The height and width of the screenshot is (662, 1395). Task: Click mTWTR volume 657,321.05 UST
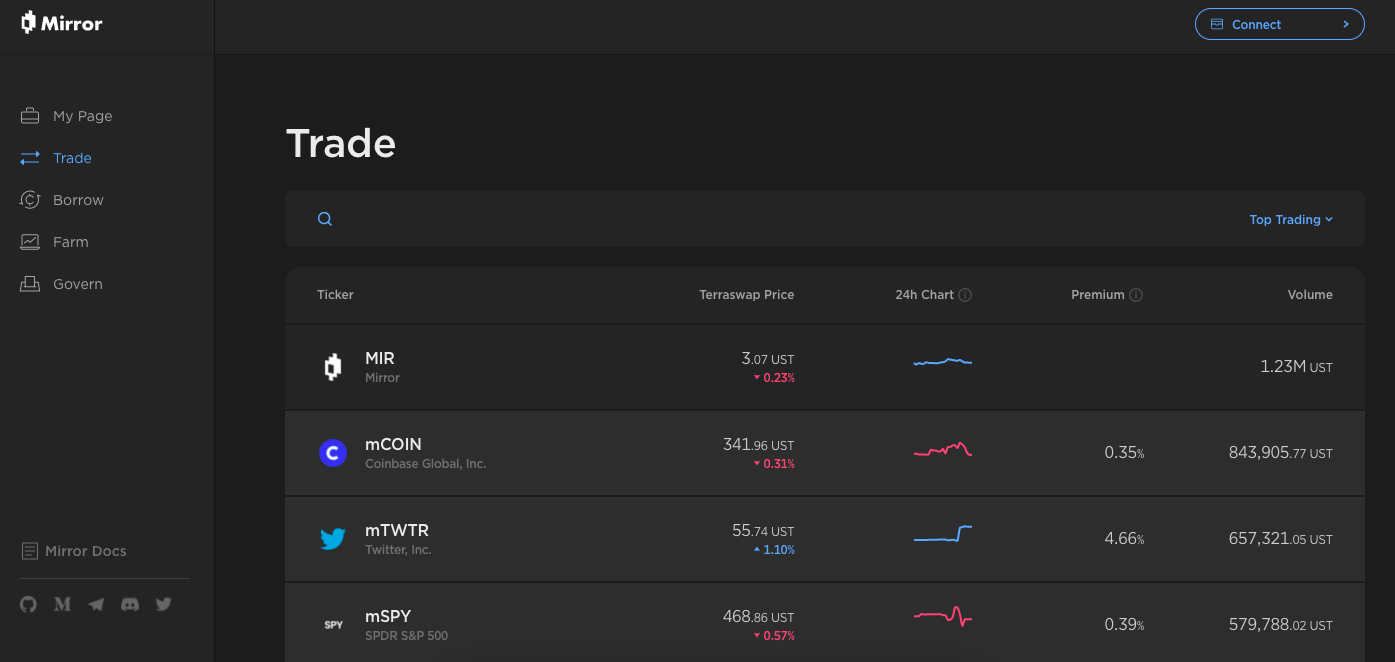1281,539
